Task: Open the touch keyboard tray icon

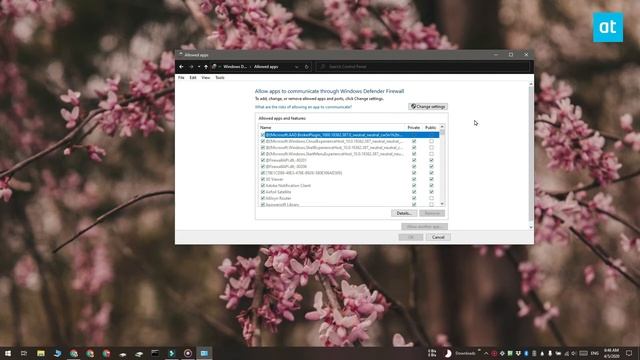Action: (584, 353)
